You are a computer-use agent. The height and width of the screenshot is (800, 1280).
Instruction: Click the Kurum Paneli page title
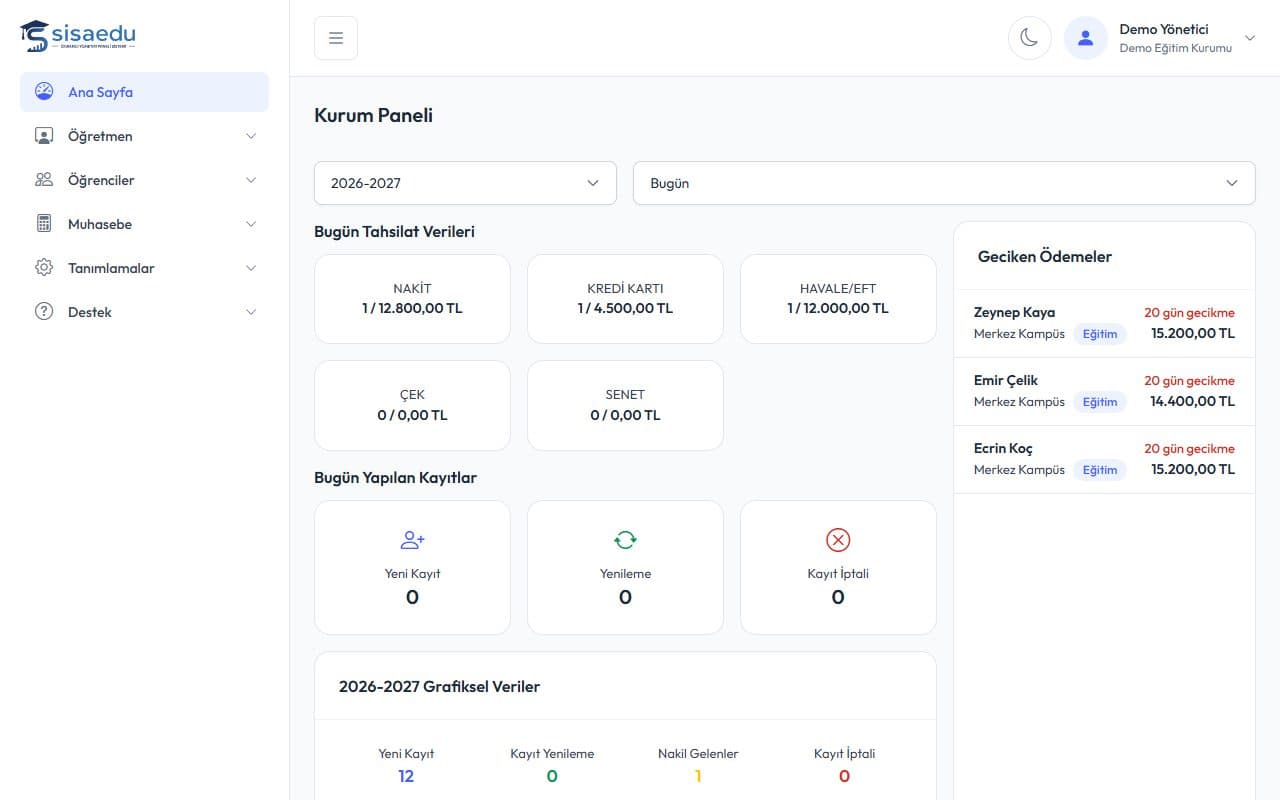373,115
